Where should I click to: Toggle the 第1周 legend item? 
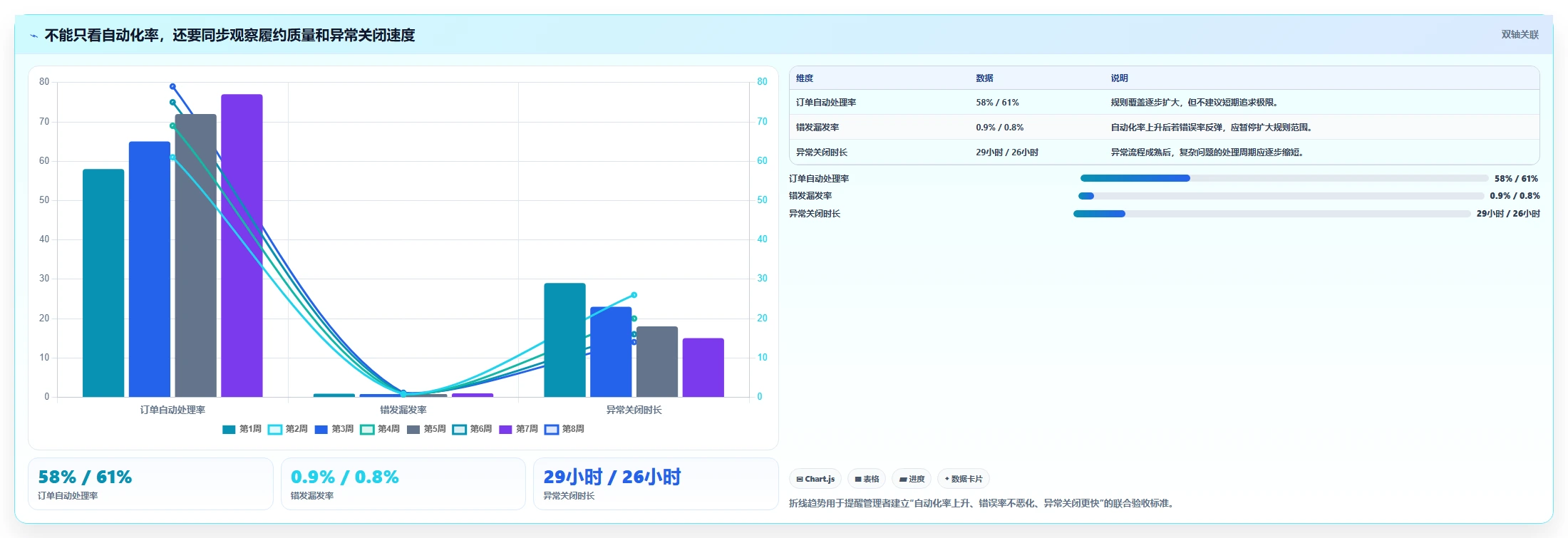point(242,429)
